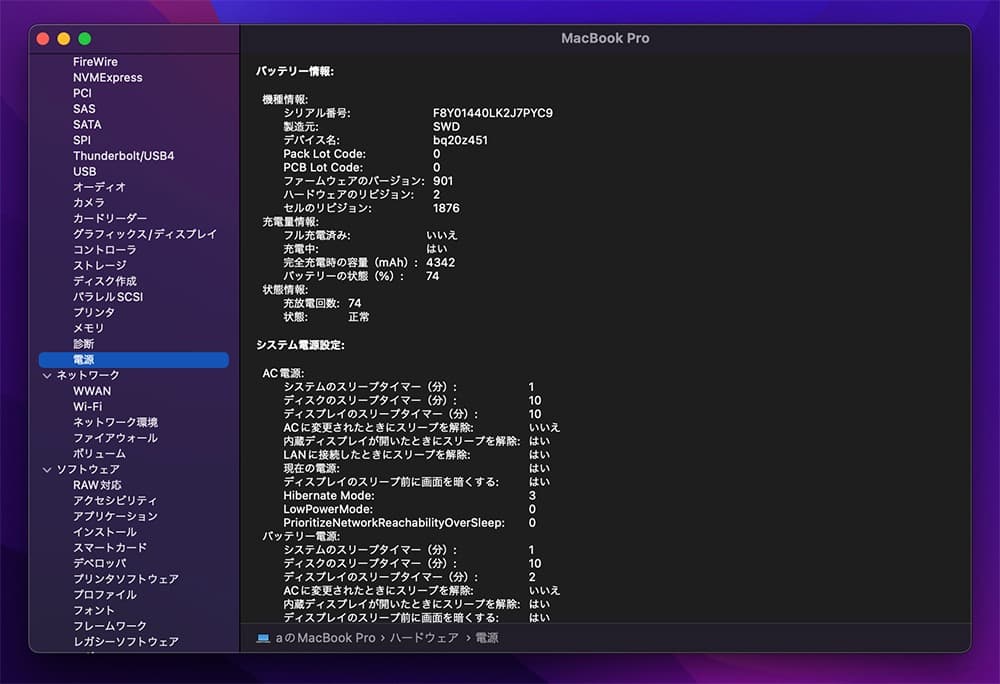Screen dimensions: 1000x684
Task: Click the device name bq20z451
Action: coord(460,140)
